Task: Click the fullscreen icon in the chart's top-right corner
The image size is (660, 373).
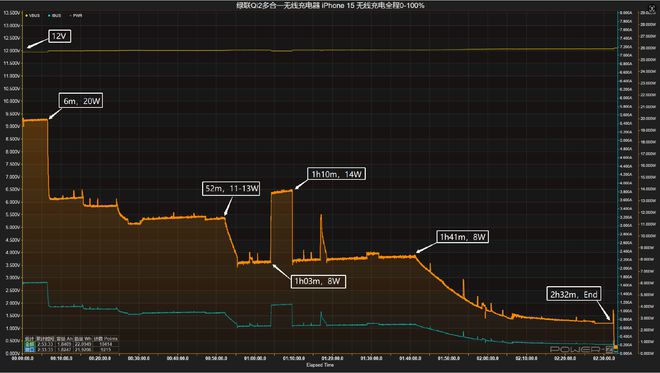Action: coord(652,8)
